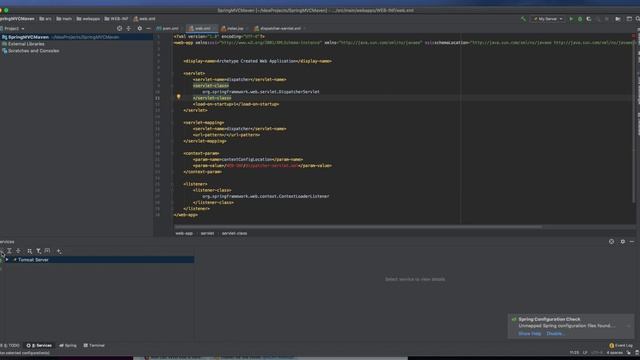Run My Server with green play icon

coord(571,19)
